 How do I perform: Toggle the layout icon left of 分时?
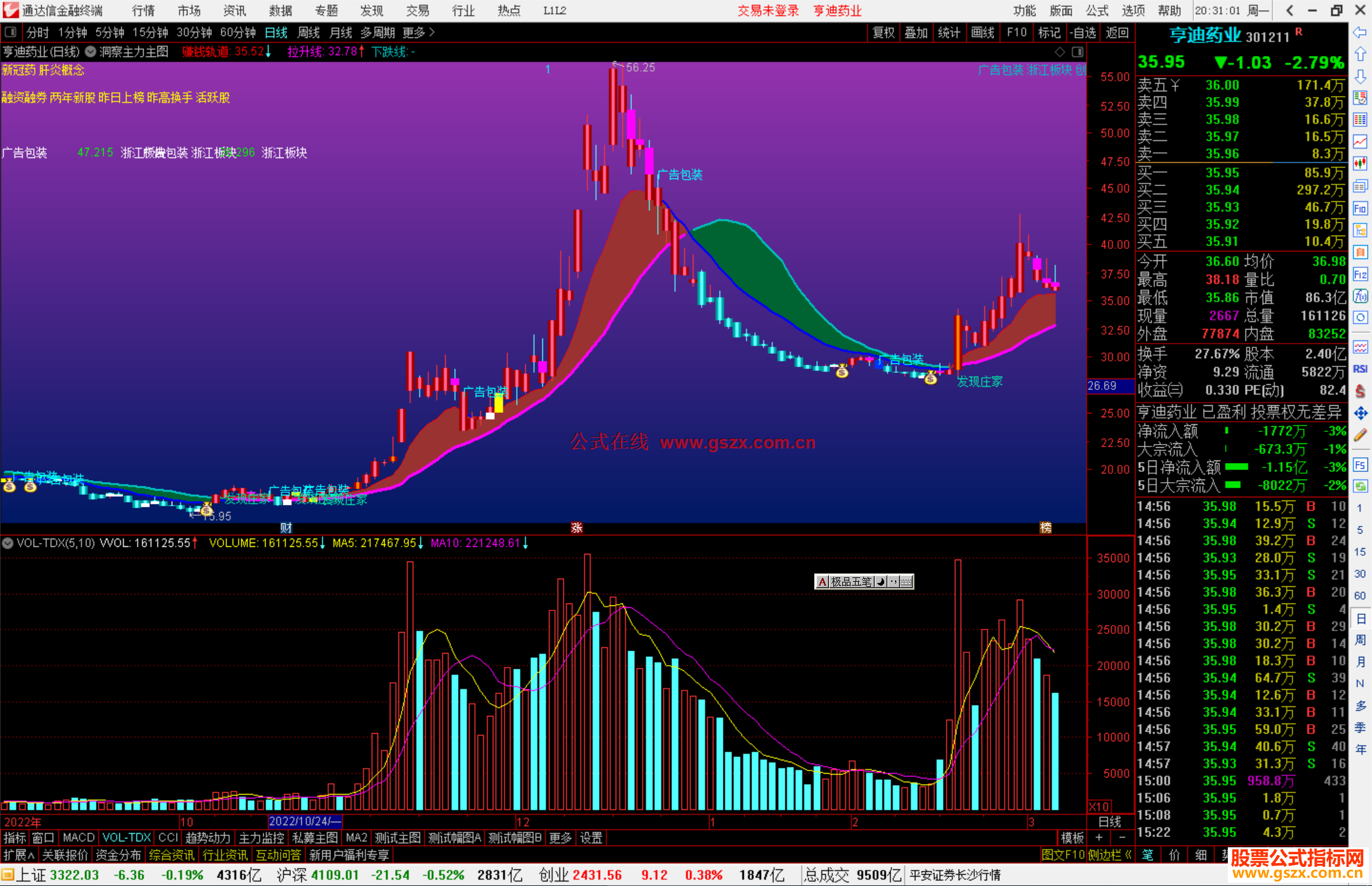coord(11,32)
